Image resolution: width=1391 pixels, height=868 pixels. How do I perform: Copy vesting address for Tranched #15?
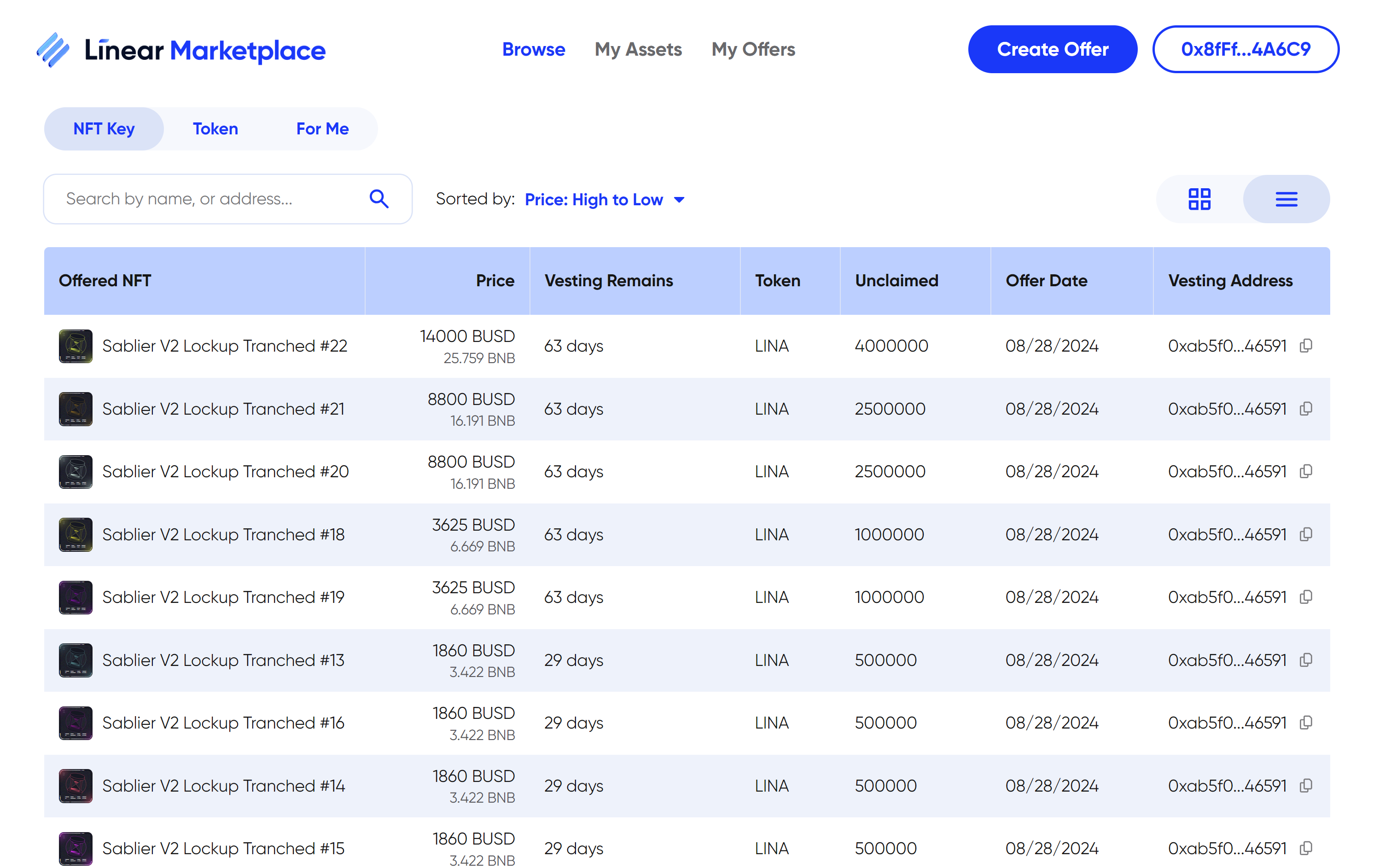[1306, 849]
